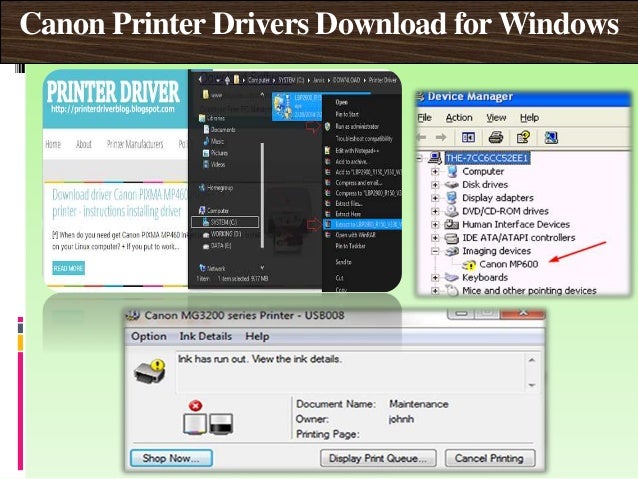Expand the Human Interface Devices node
The width and height of the screenshot is (638, 479).
435,224
